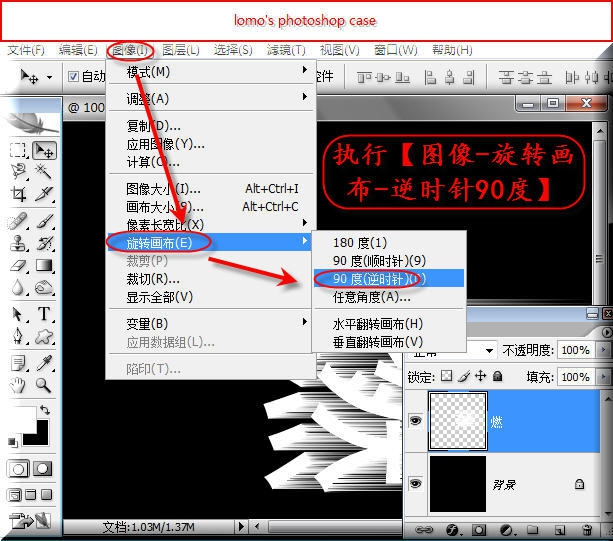Swap foreground and background colors
Viewport: 613px width, 541px height.
click(45, 410)
